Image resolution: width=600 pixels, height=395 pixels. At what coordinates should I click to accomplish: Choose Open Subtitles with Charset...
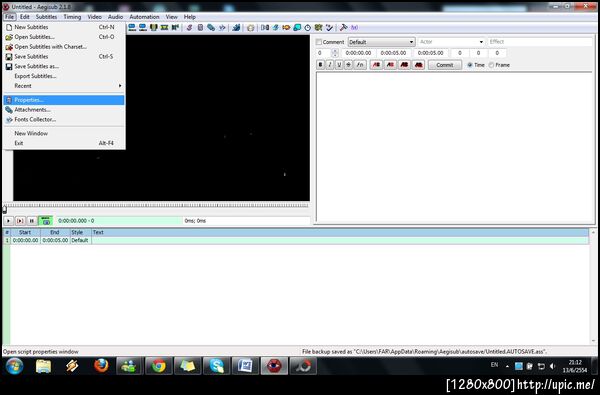[64, 47]
